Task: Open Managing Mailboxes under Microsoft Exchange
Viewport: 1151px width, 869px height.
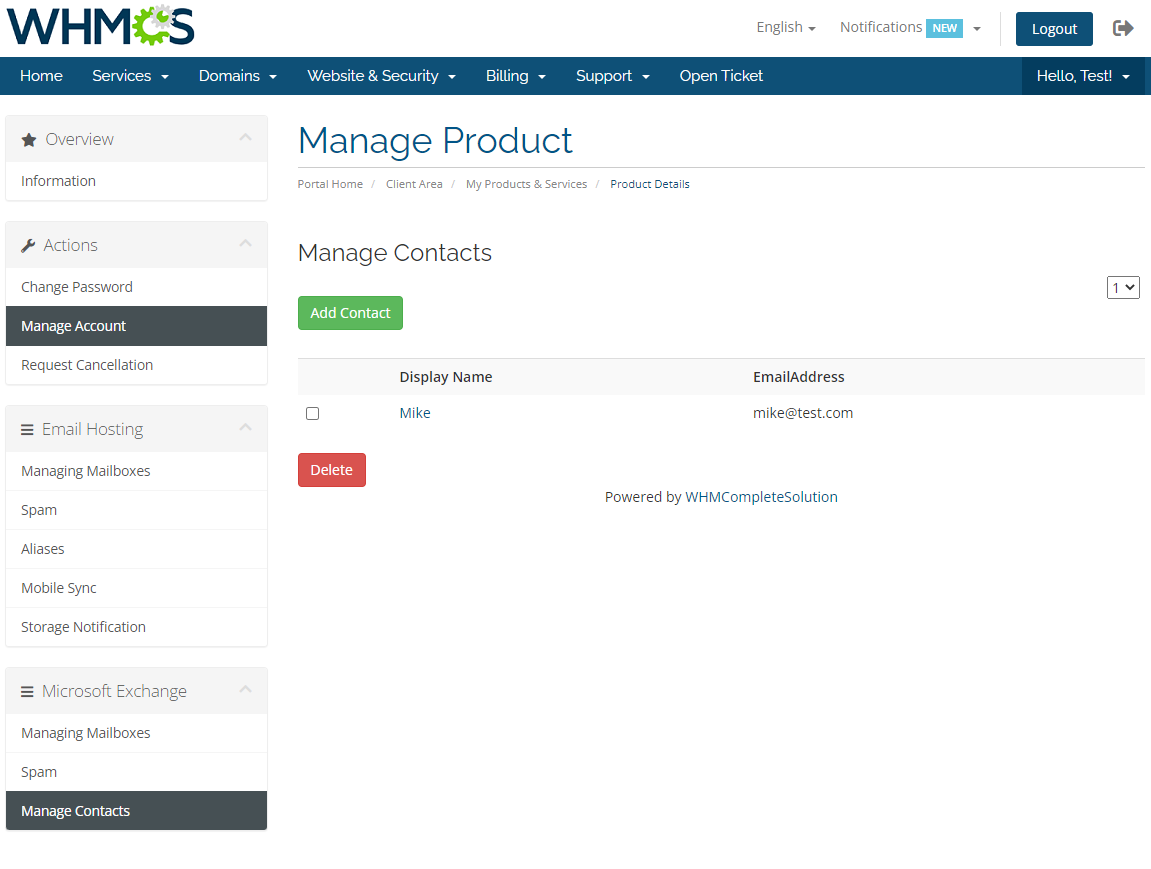Action: 137,733
